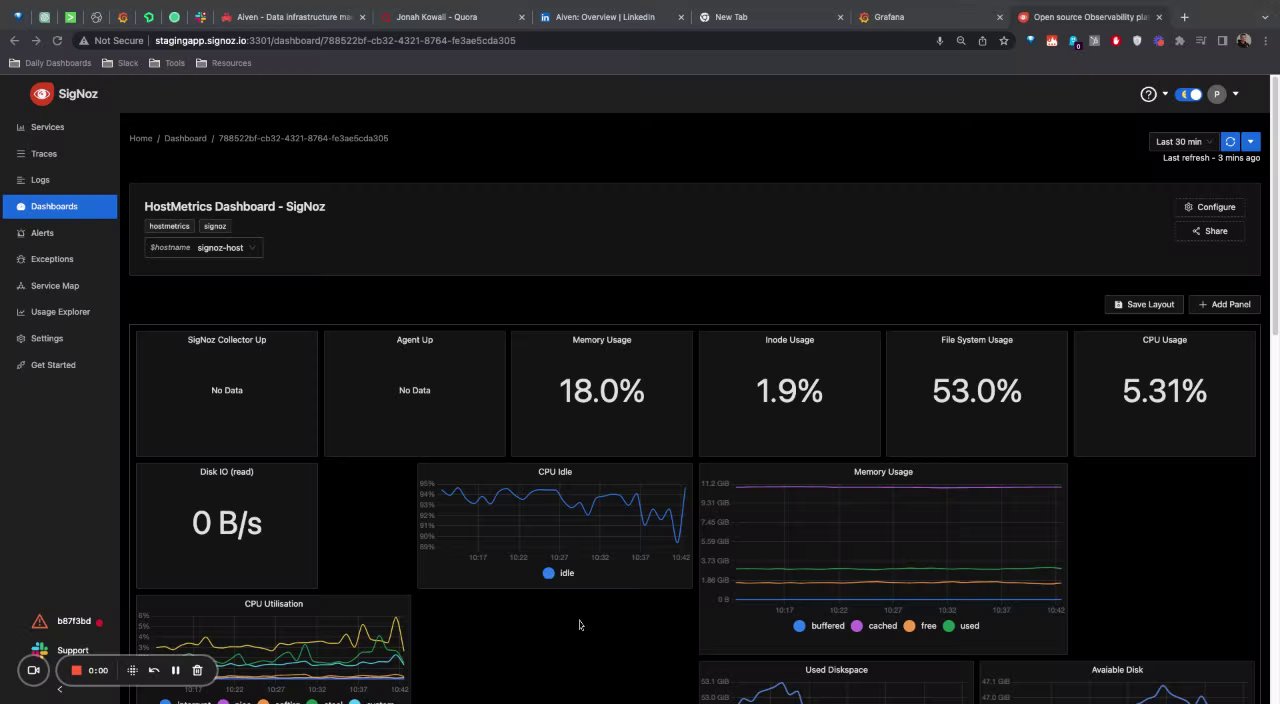Open Services in the sidebar
The image size is (1280, 704).
coord(60,127)
